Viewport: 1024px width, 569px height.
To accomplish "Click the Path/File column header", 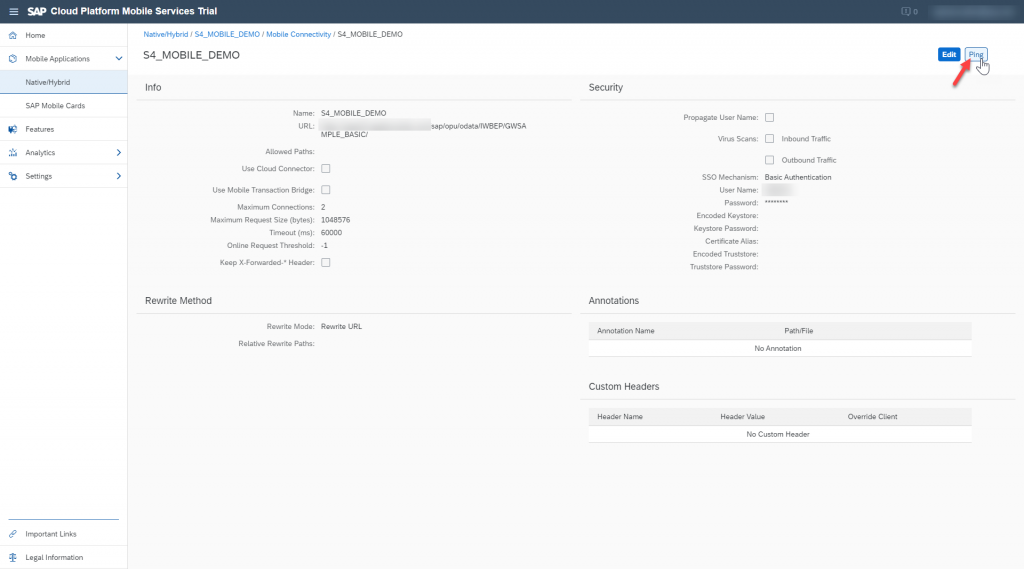I will click(x=799, y=331).
